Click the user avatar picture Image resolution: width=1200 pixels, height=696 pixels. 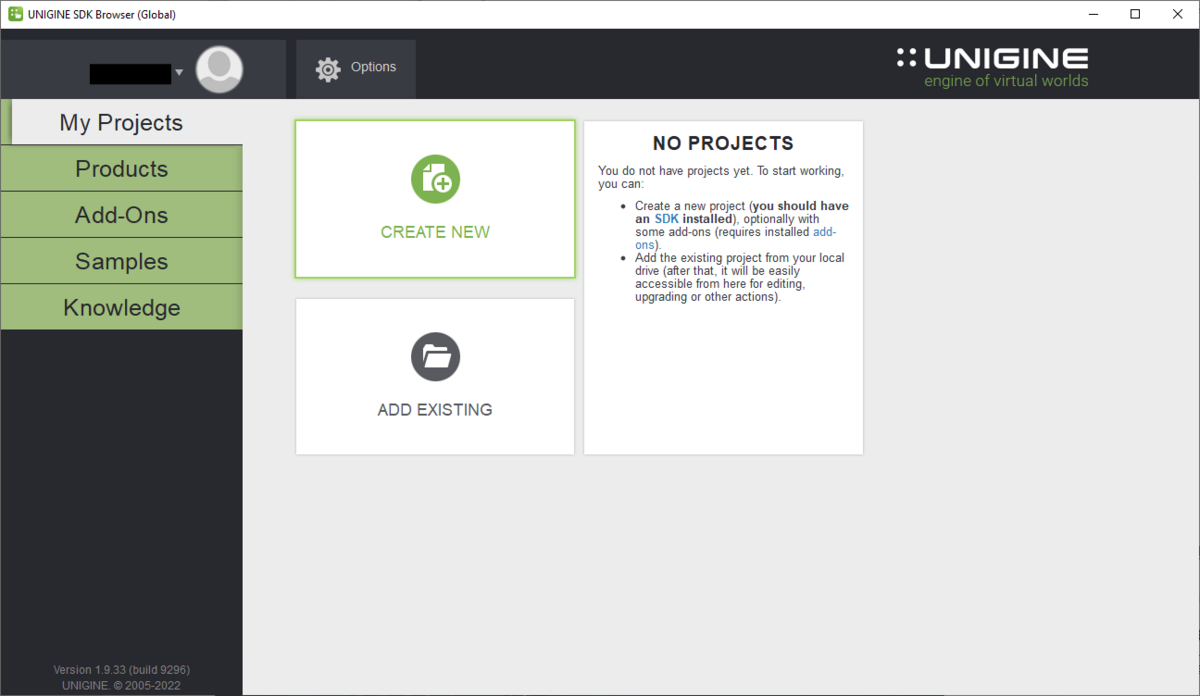tap(219, 70)
